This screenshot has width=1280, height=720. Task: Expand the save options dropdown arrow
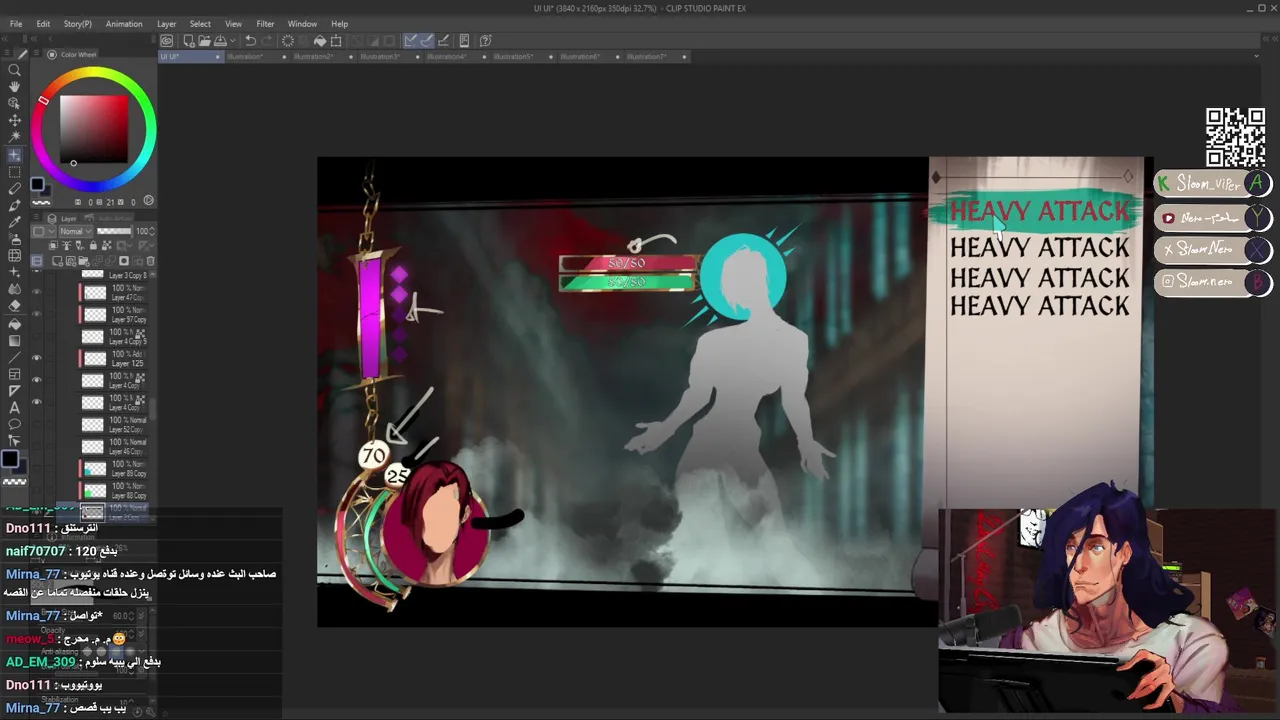(232, 41)
